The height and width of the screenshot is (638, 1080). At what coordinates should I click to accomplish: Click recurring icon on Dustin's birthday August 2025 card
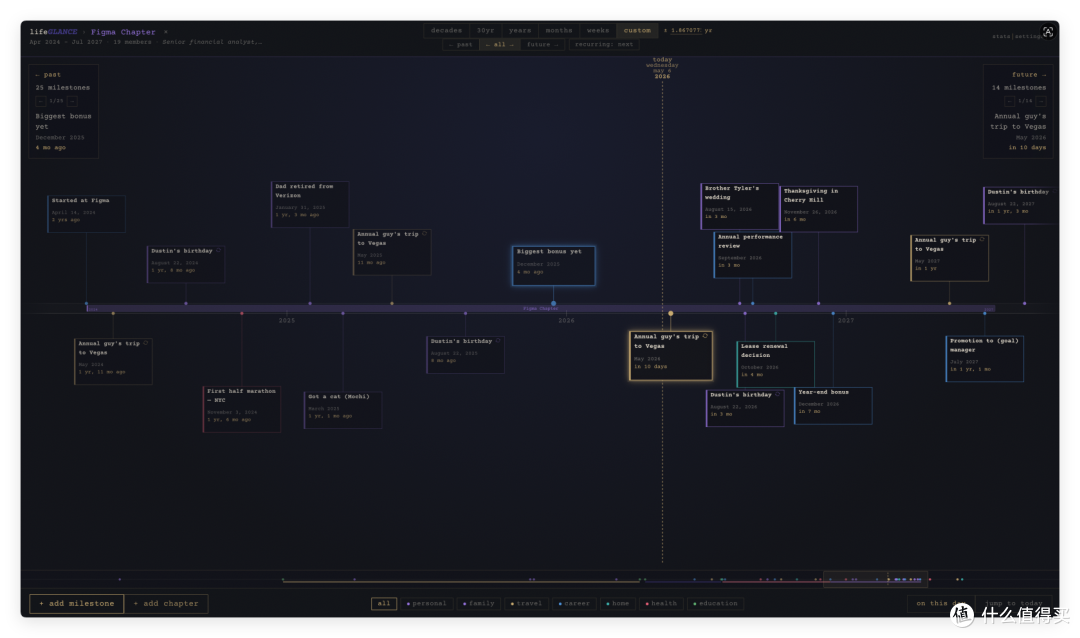[498, 340]
